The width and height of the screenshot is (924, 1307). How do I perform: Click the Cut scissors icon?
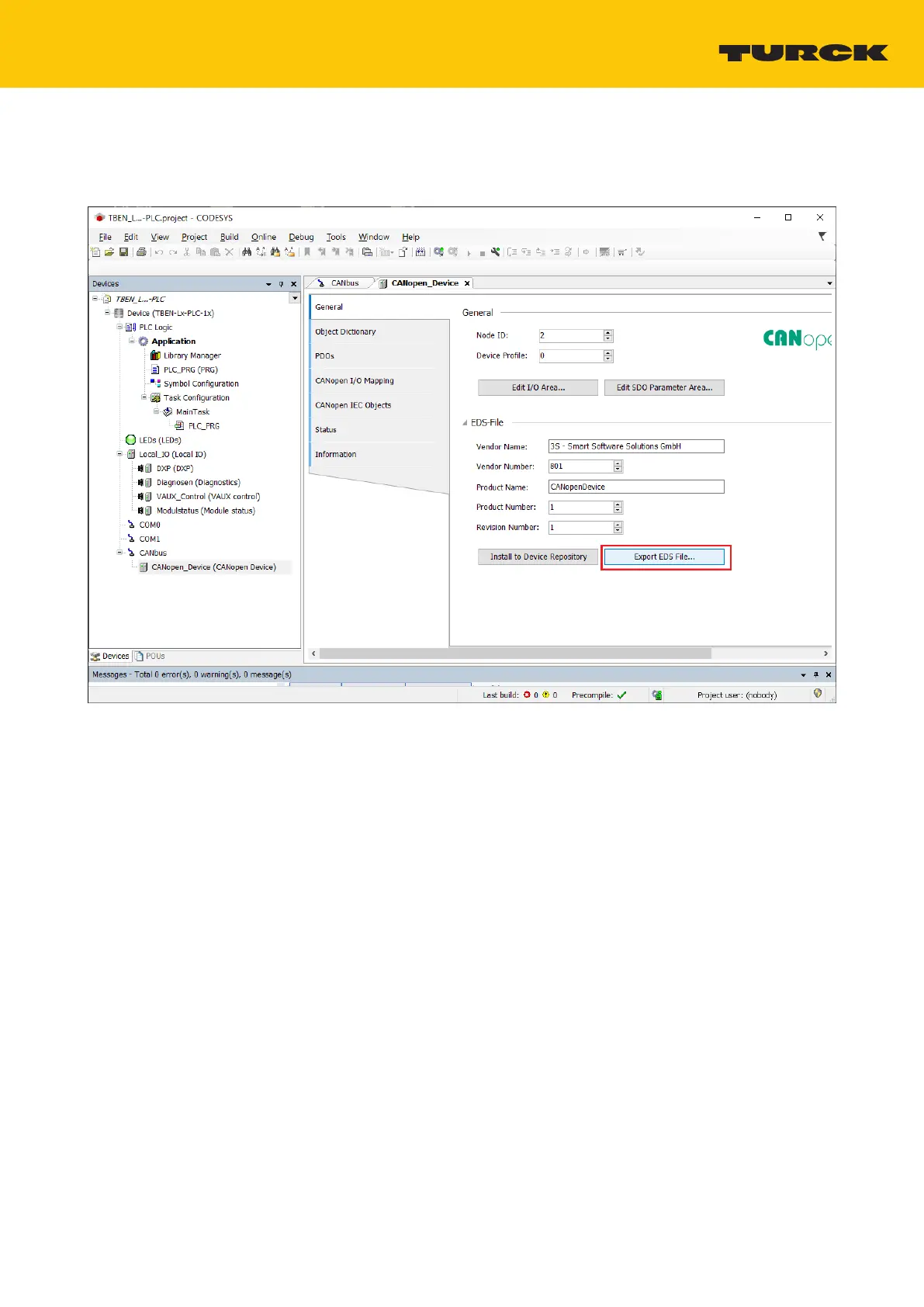pos(186,252)
